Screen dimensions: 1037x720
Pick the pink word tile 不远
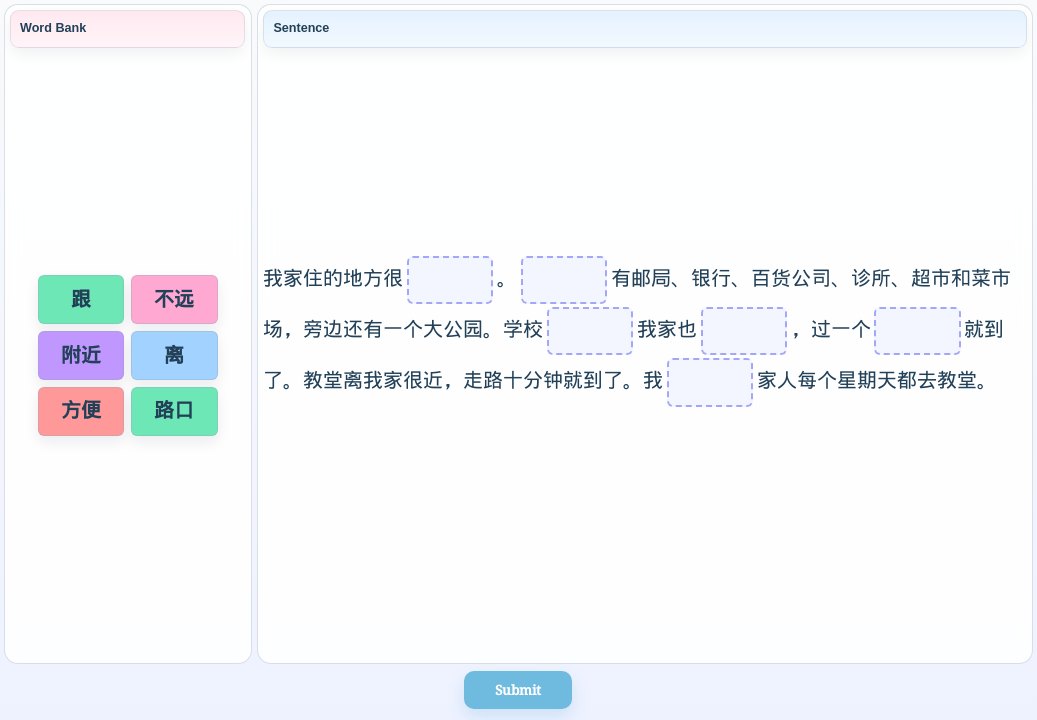(x=175, y=300)
